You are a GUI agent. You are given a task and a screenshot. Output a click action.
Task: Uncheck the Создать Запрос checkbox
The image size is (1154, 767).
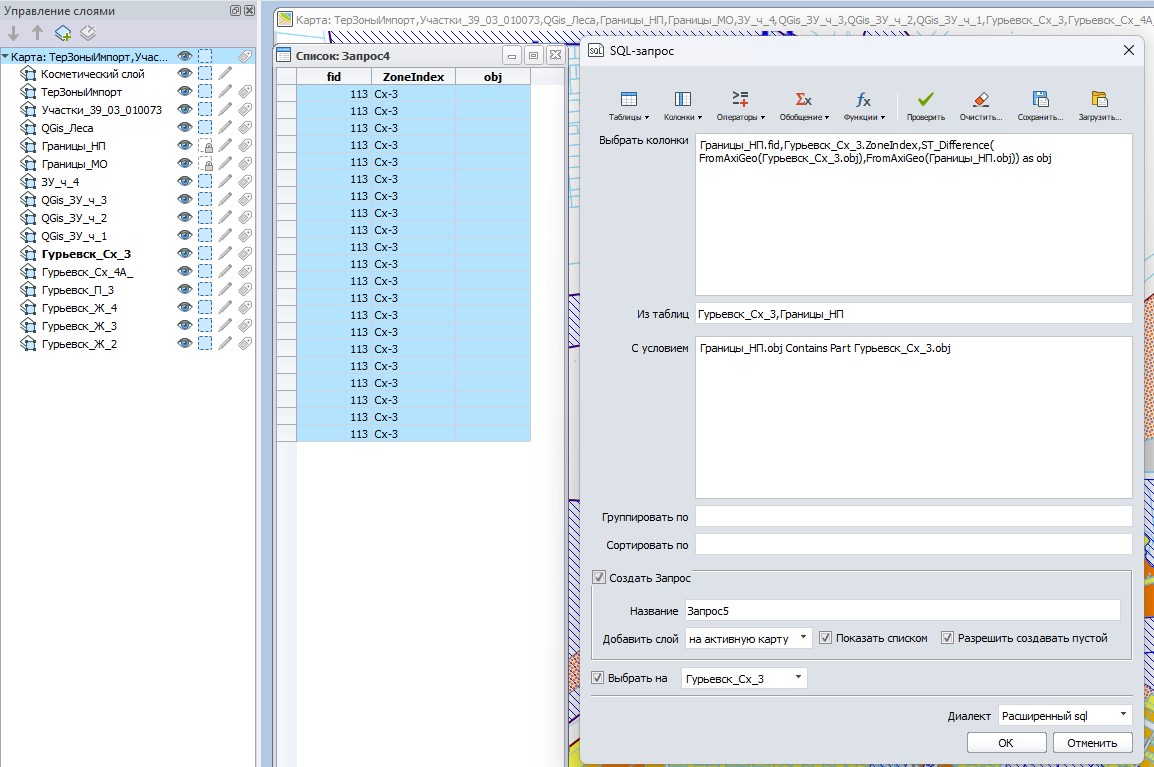(599, 578)
